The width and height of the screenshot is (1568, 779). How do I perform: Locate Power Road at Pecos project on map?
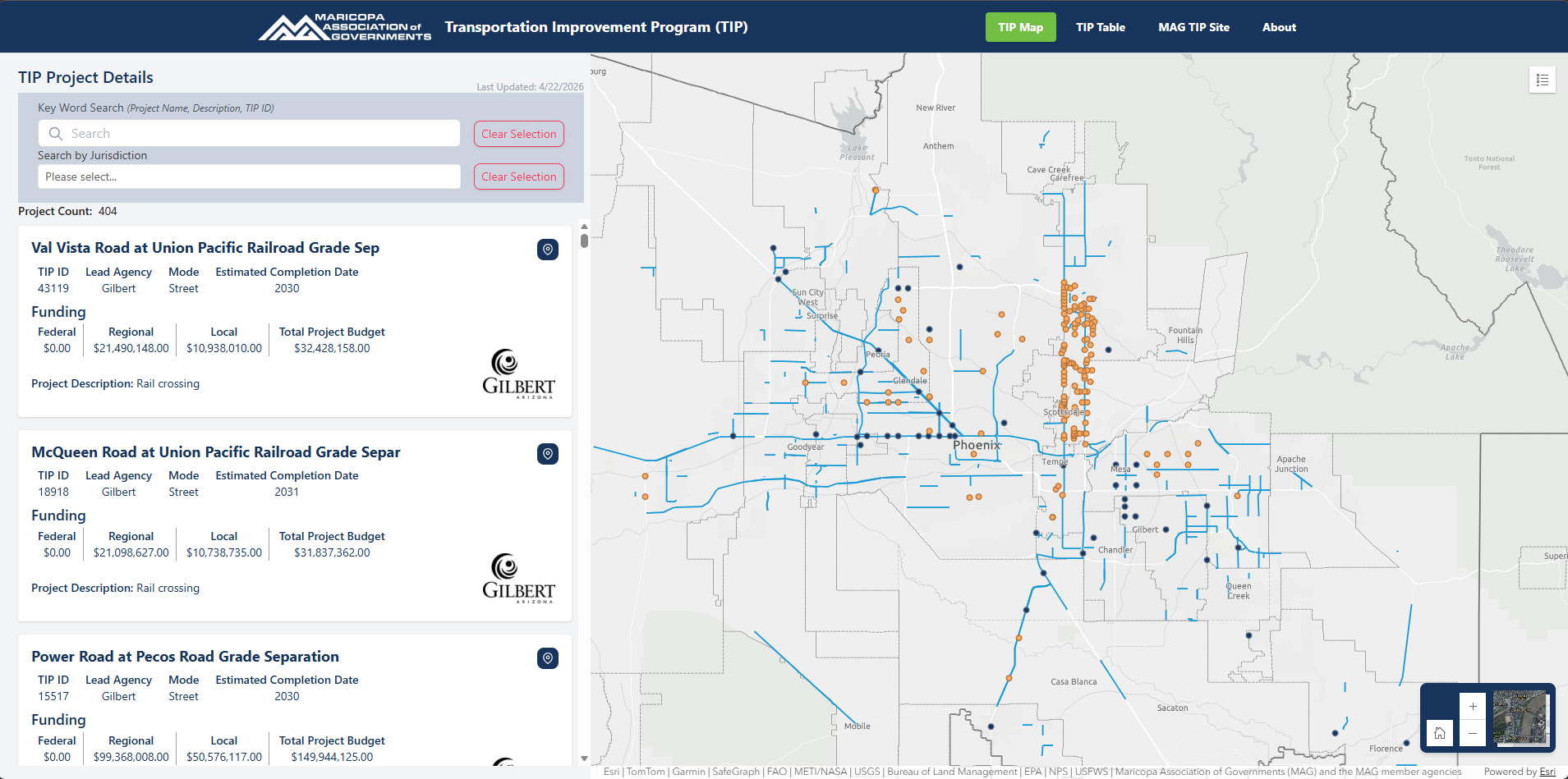tap(548, 658)
